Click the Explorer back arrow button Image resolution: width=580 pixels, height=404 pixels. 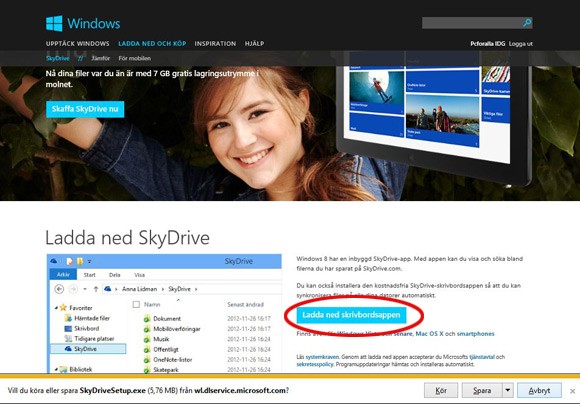[59, 289]
